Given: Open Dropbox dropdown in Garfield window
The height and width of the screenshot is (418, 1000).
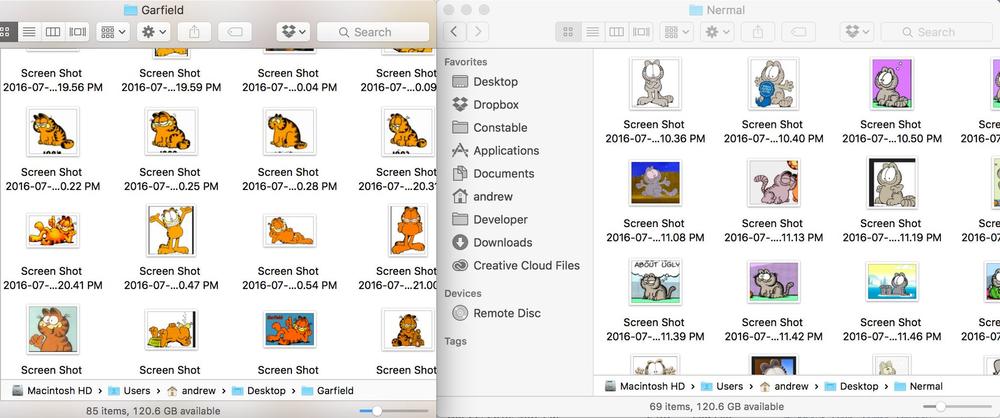Looking at the screenshot, I should click(x=293, y=31).
